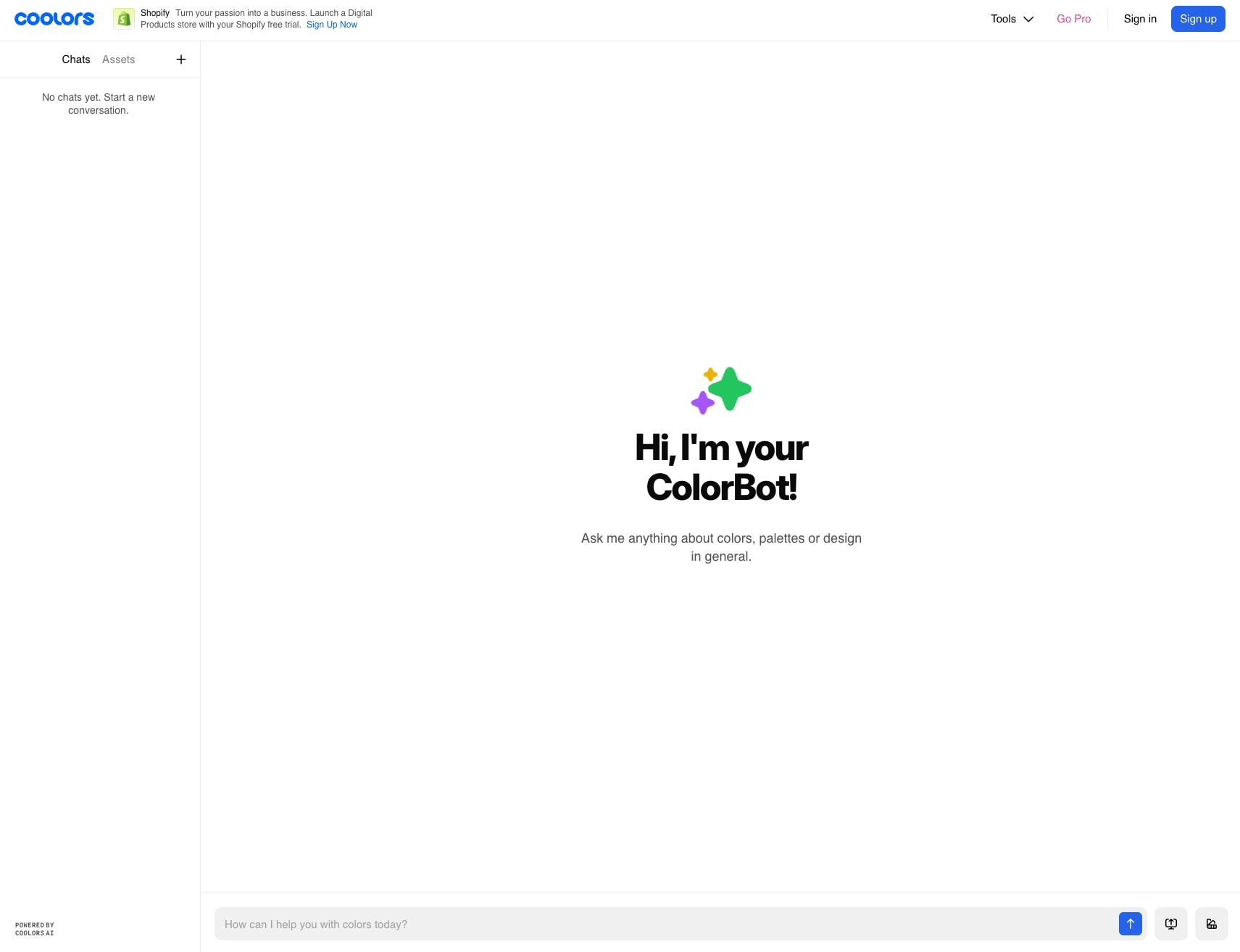The width and height of the screenshot is (1240, 952).
Task: Click 'Ask me anything about colors' text
Action: point(721,547)
